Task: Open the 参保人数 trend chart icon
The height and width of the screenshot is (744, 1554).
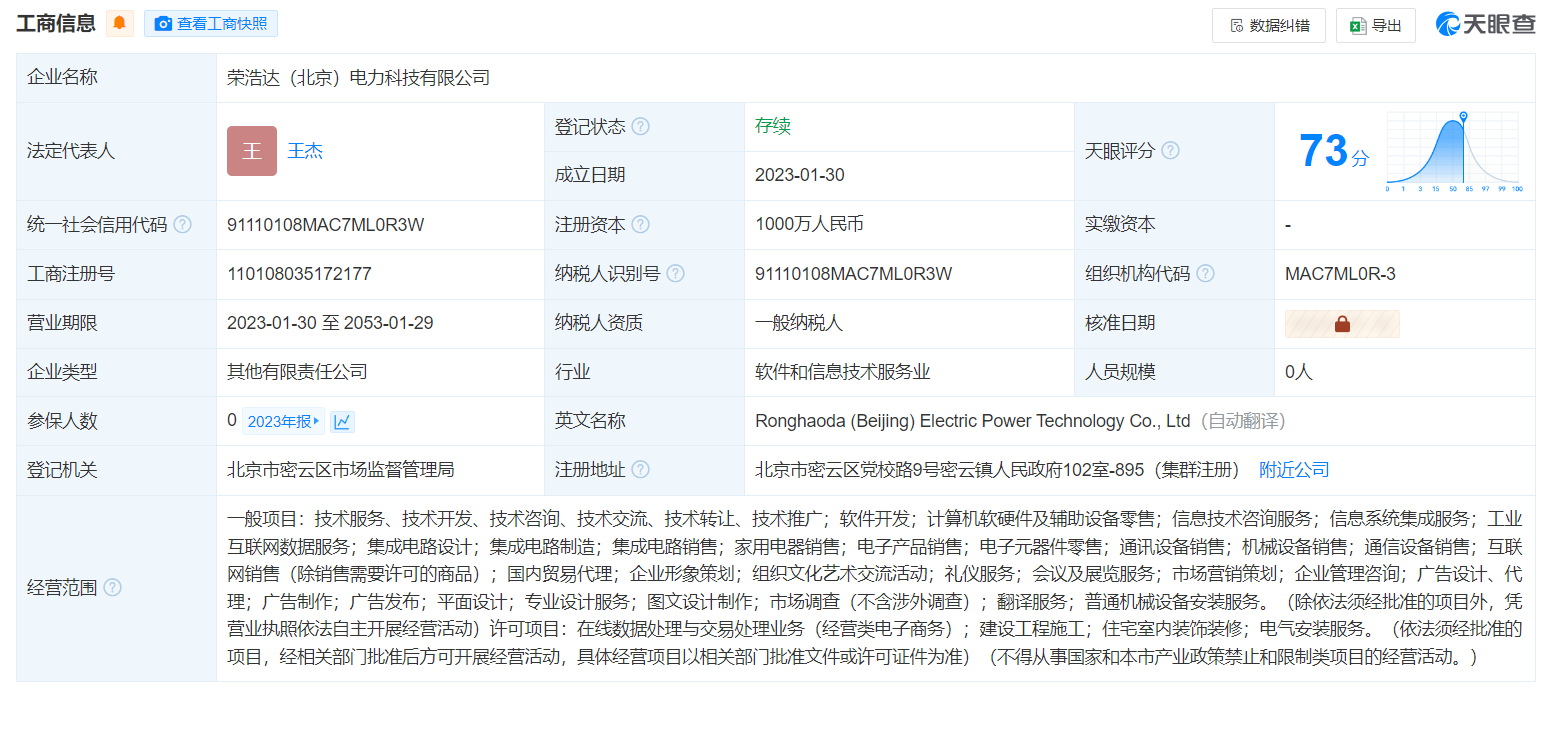Action: (342, 422)
